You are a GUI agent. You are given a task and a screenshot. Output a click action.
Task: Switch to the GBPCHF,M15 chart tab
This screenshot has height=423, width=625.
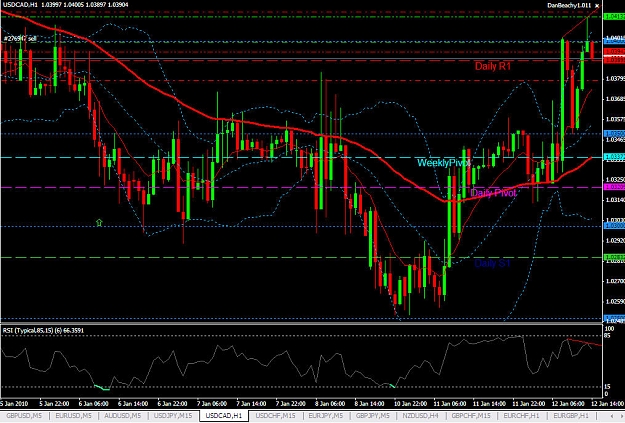point(471,415)
